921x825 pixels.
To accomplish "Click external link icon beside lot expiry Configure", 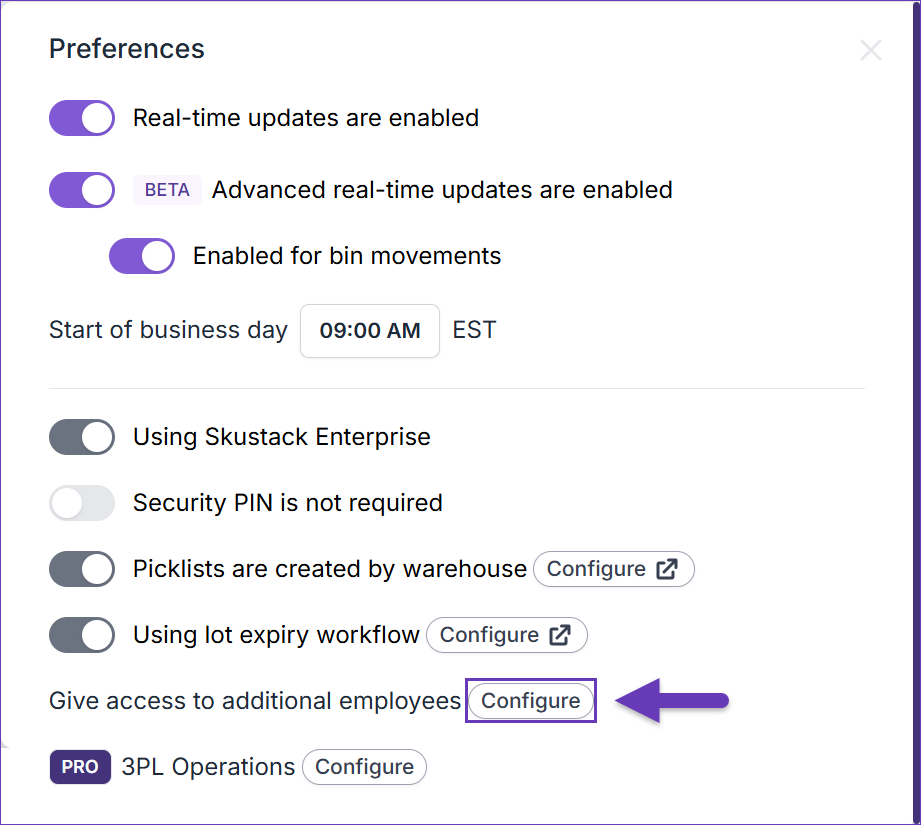I will 560,635.
